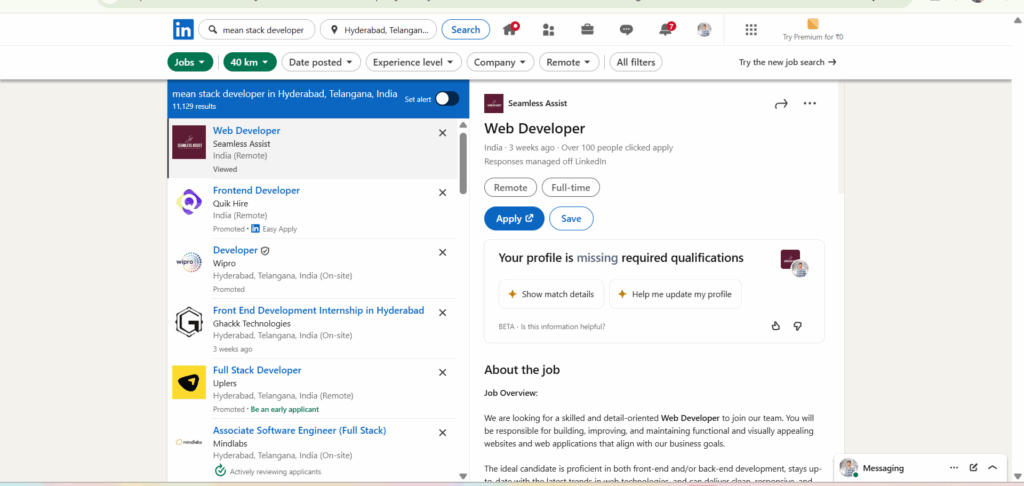Open the Company filter dropdown
Image resolution: width=1024 pixels, height=486 pixels.
500,62
